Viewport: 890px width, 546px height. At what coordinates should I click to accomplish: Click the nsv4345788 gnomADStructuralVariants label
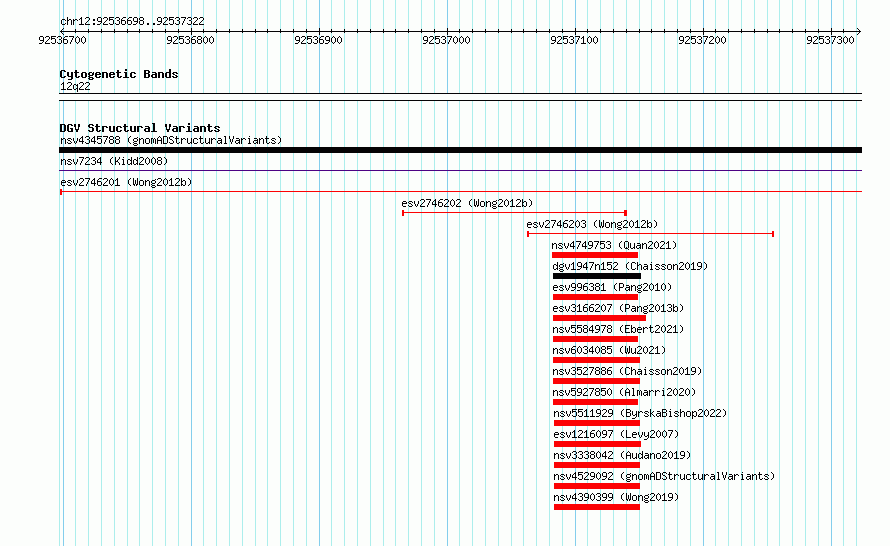point(171,140)
